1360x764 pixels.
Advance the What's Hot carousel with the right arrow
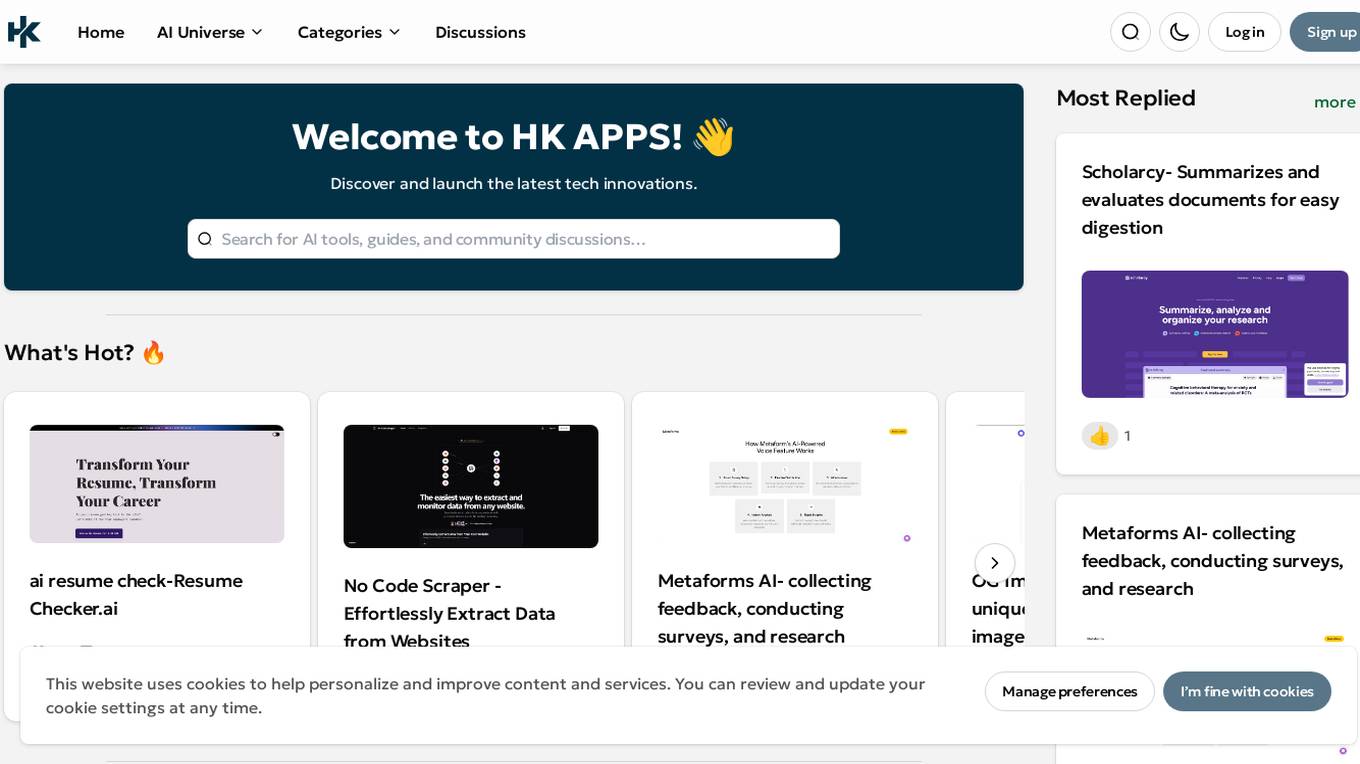[x=994, y=563]
